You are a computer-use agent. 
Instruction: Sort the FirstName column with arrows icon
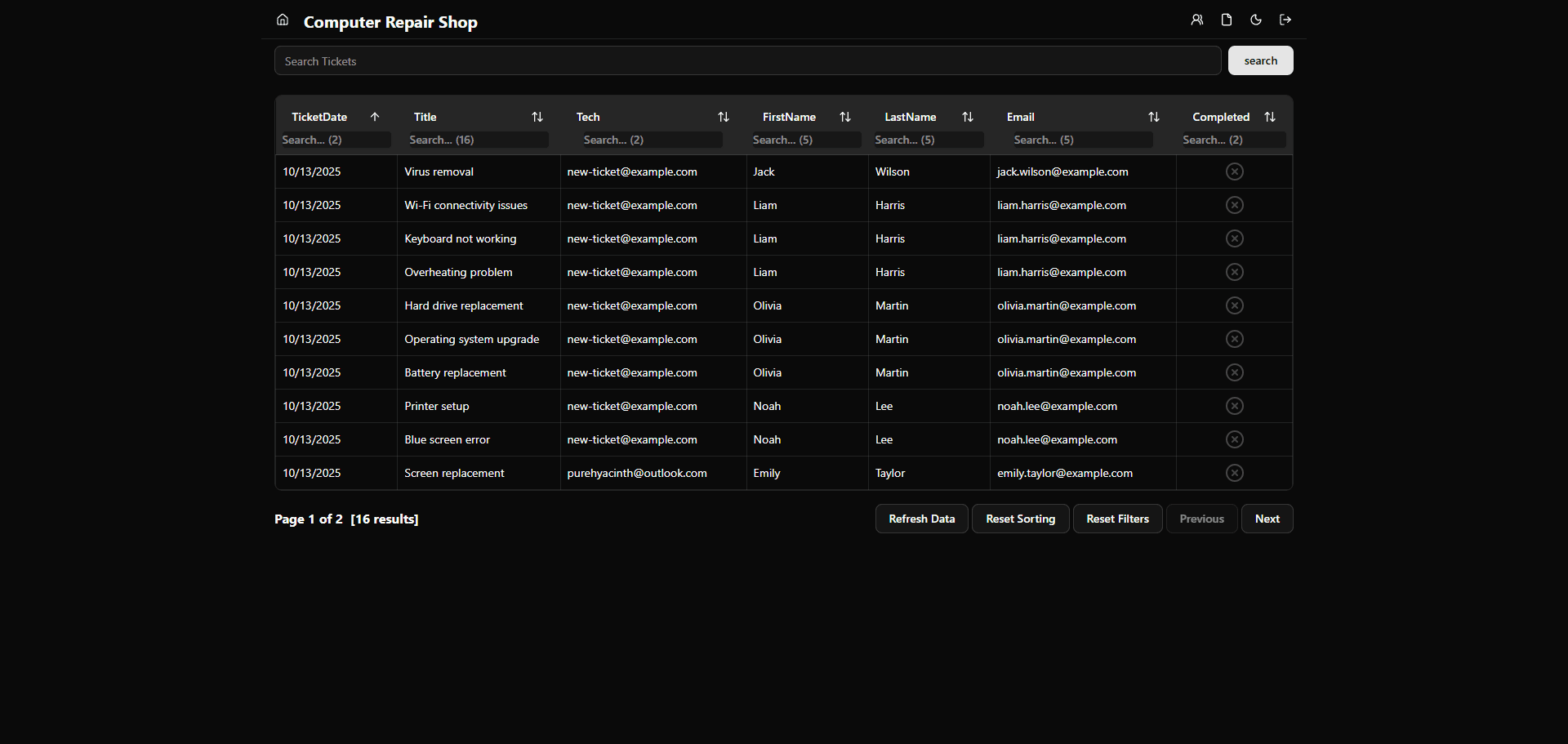point(845,117)
